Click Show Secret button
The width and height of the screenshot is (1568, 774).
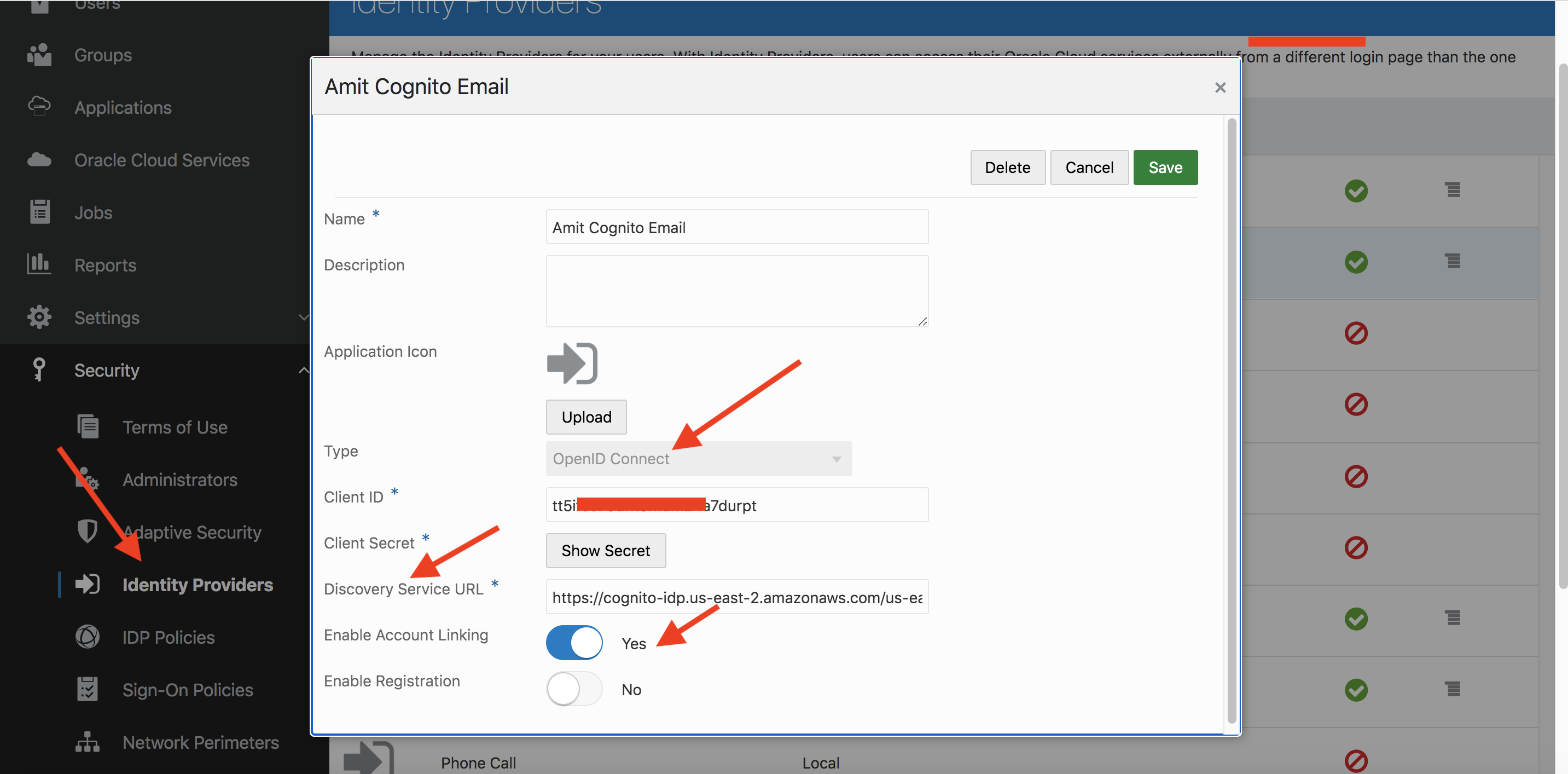coord(605,551)
